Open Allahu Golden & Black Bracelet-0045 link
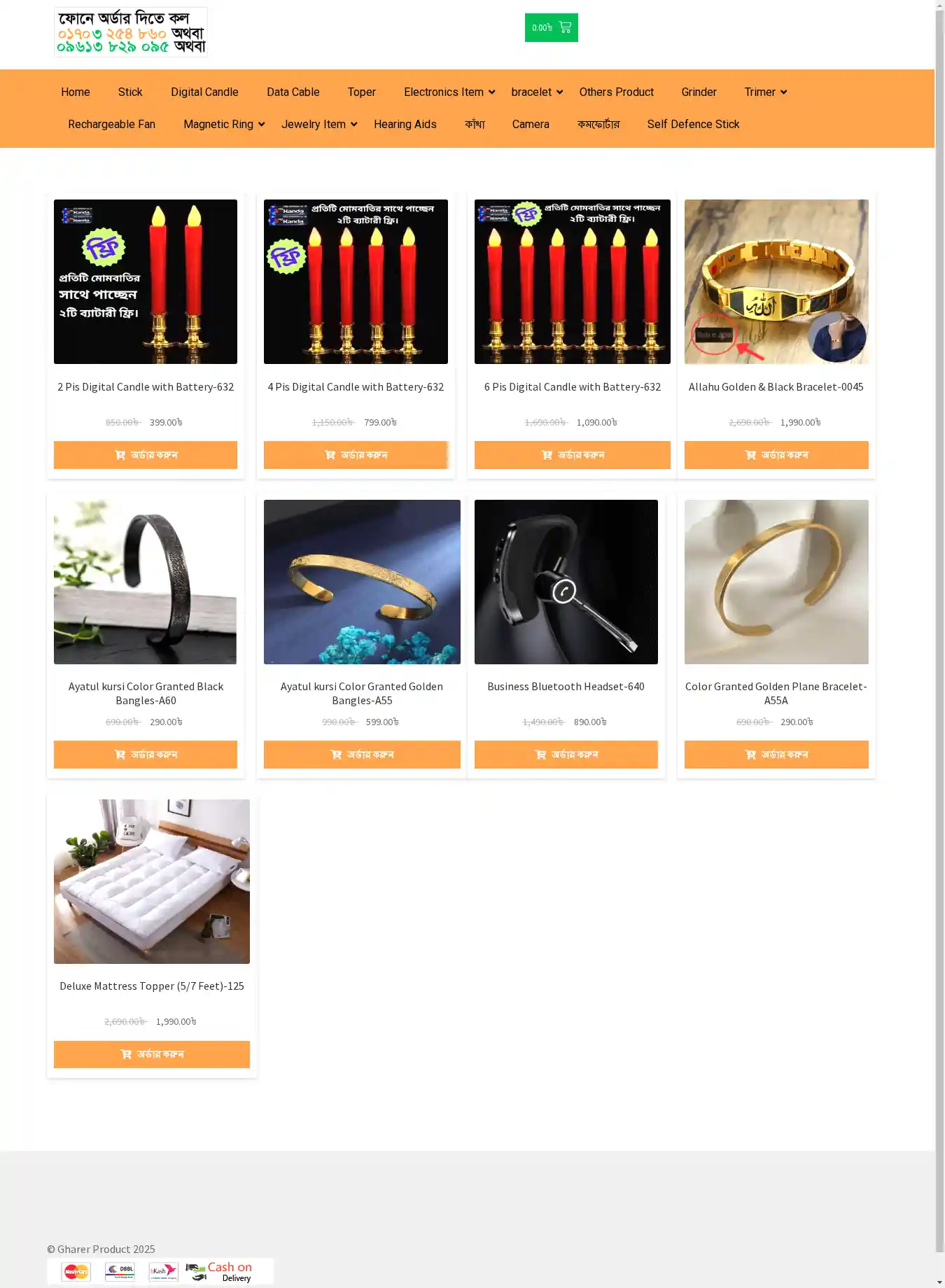Screen dimensions: 945x1288 tap(776, 387)
